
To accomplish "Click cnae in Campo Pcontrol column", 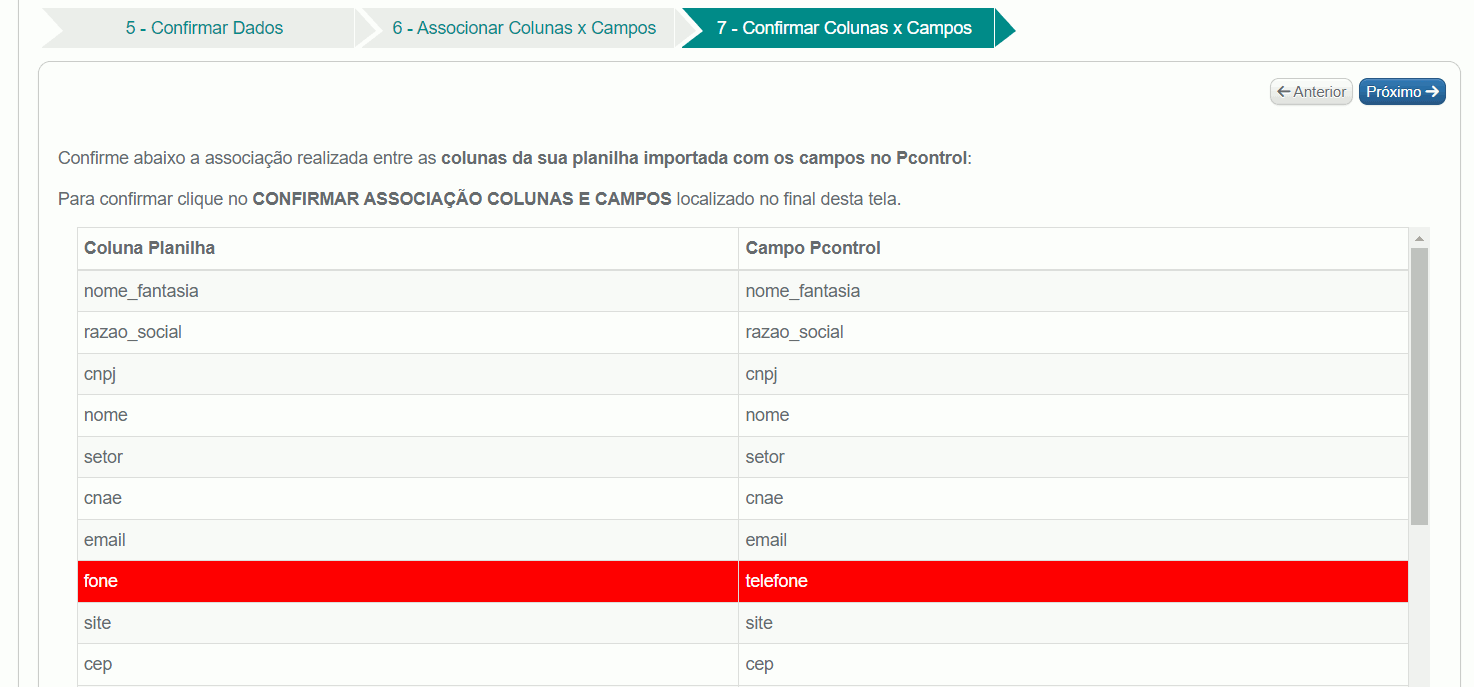I will pyautogui.click(x=1074, y=498).
